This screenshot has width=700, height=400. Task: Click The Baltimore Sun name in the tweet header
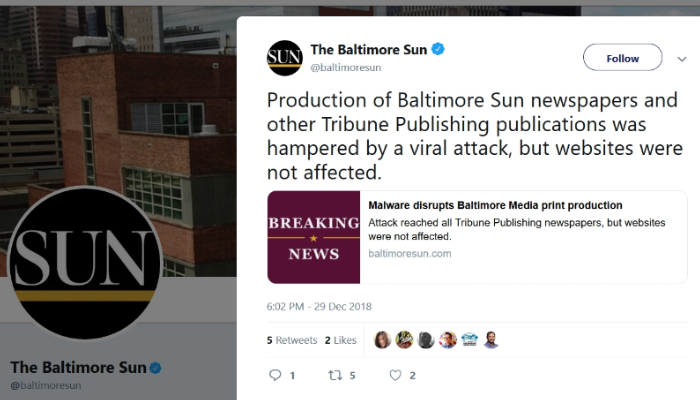[369, 50]
